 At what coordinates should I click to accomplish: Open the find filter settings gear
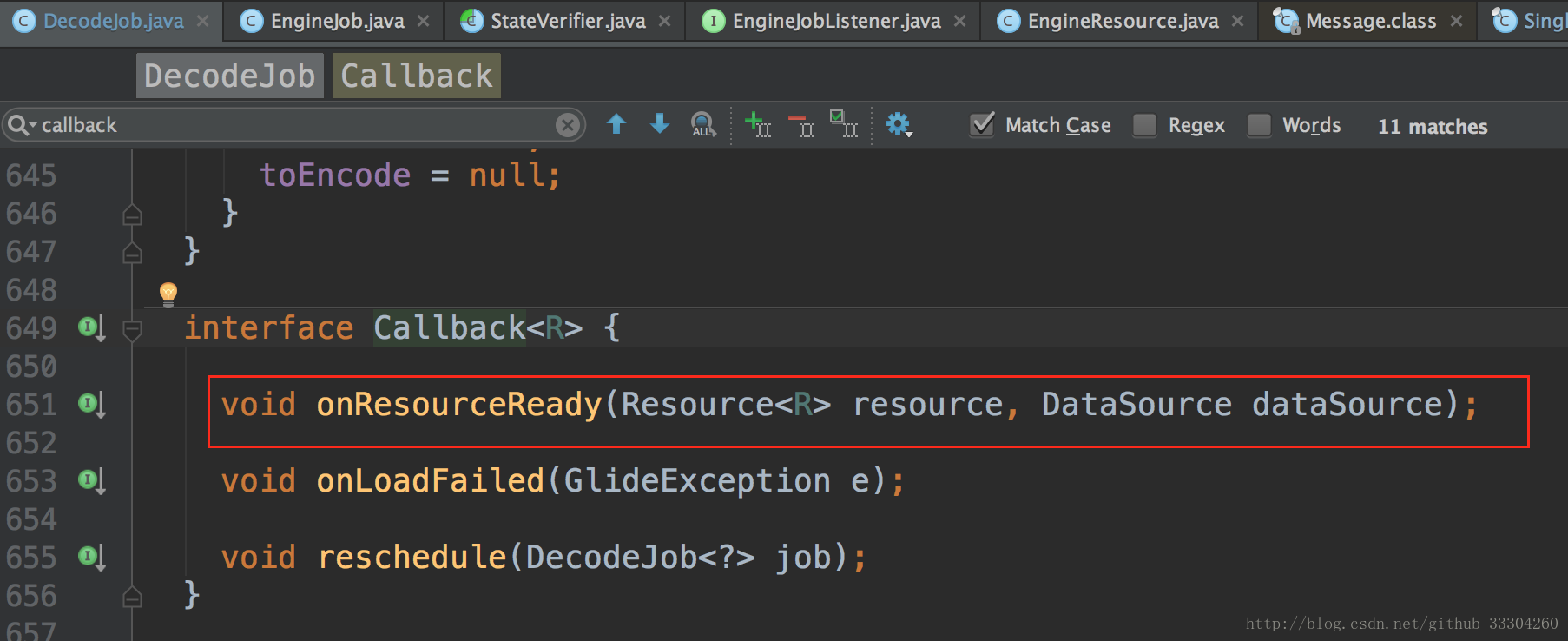[x=899, y=125]
